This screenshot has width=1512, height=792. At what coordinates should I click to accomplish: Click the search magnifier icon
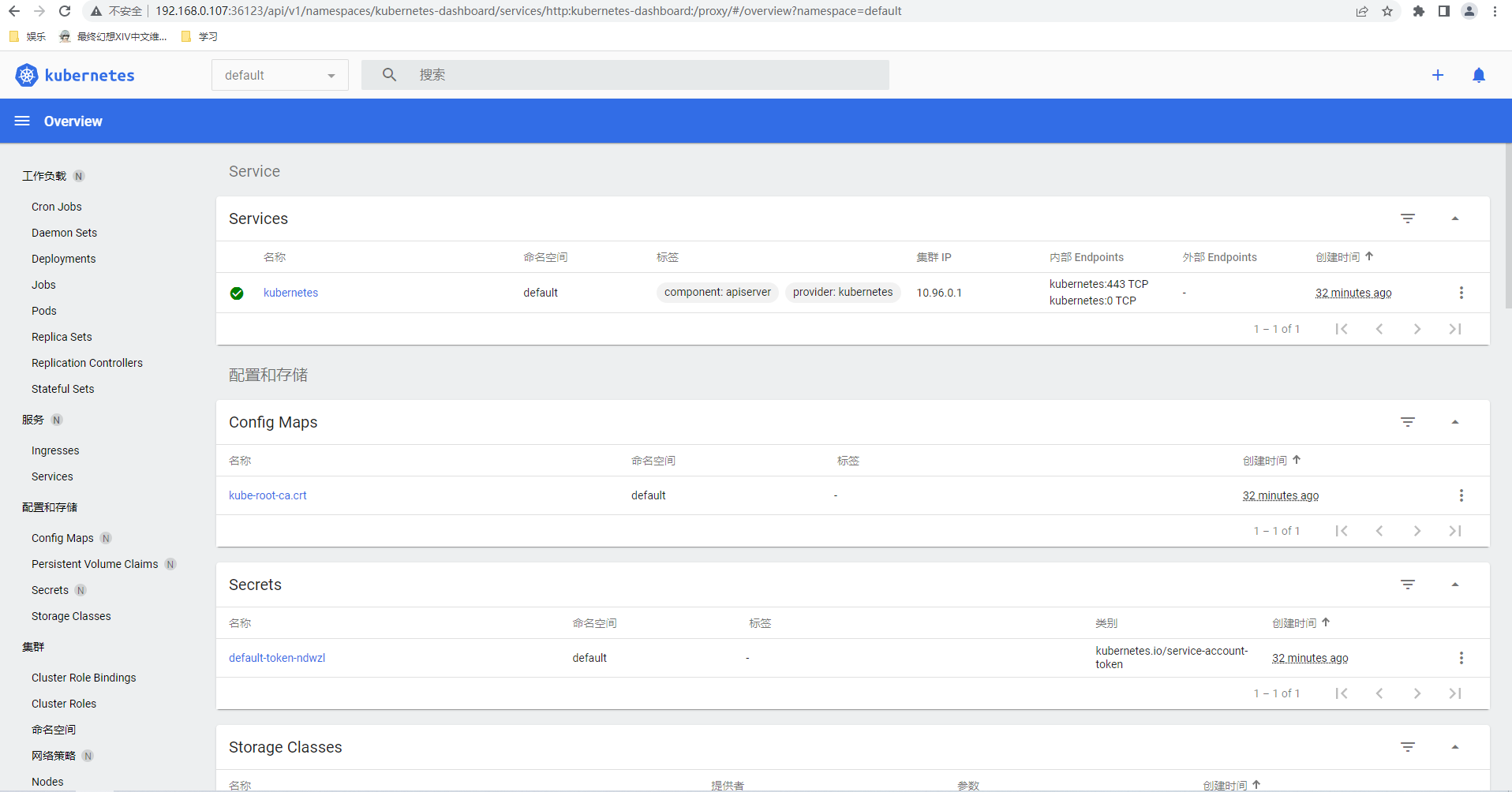tap(388, 74)
